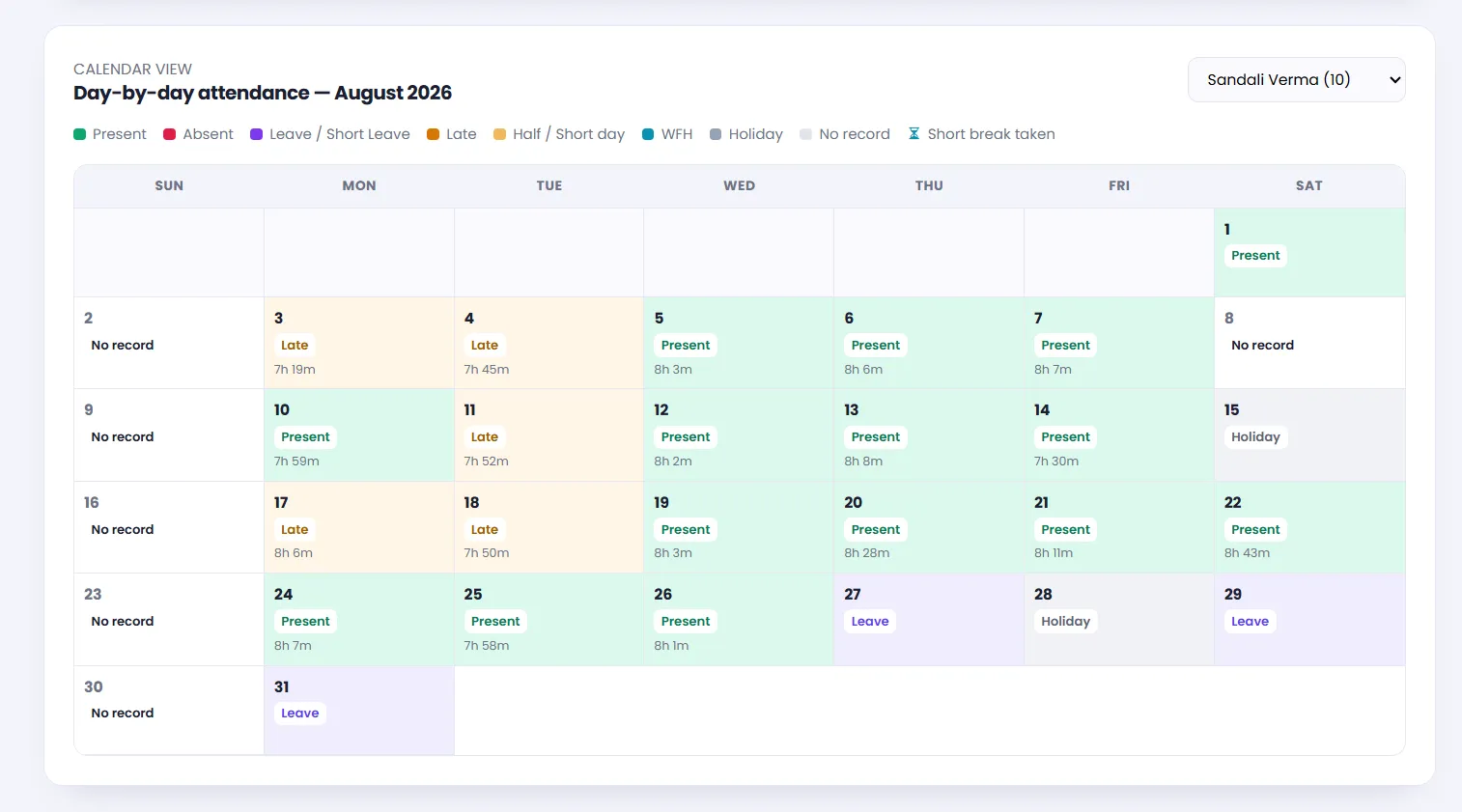Viewport: 1462px width, 812px height.
Task: Click the No record legend label
Action: [855, 134]
